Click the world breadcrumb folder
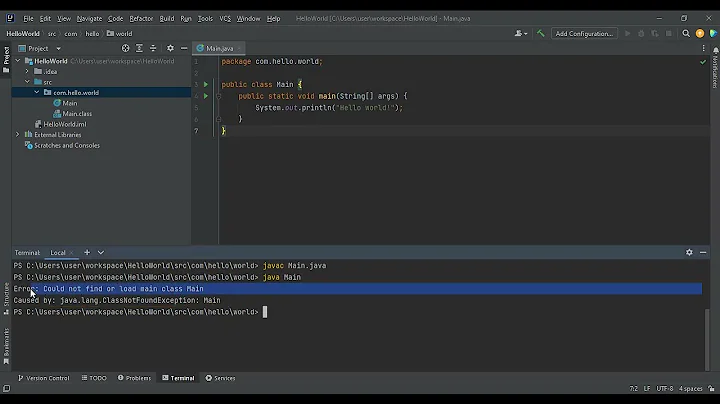This screenshot has height=404, width=720. click(x=119, y=34)
